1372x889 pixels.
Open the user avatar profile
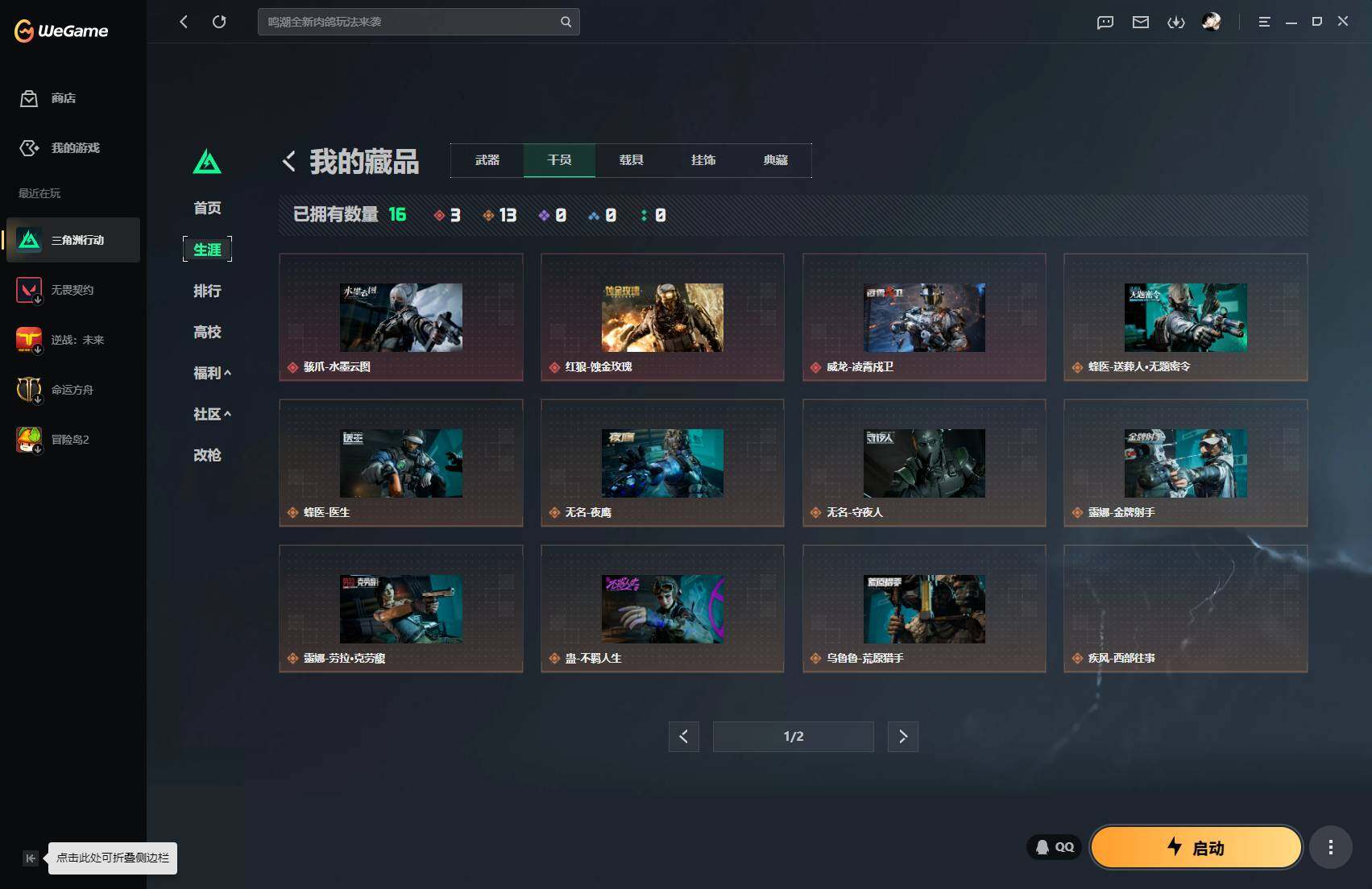[1212, 22]
